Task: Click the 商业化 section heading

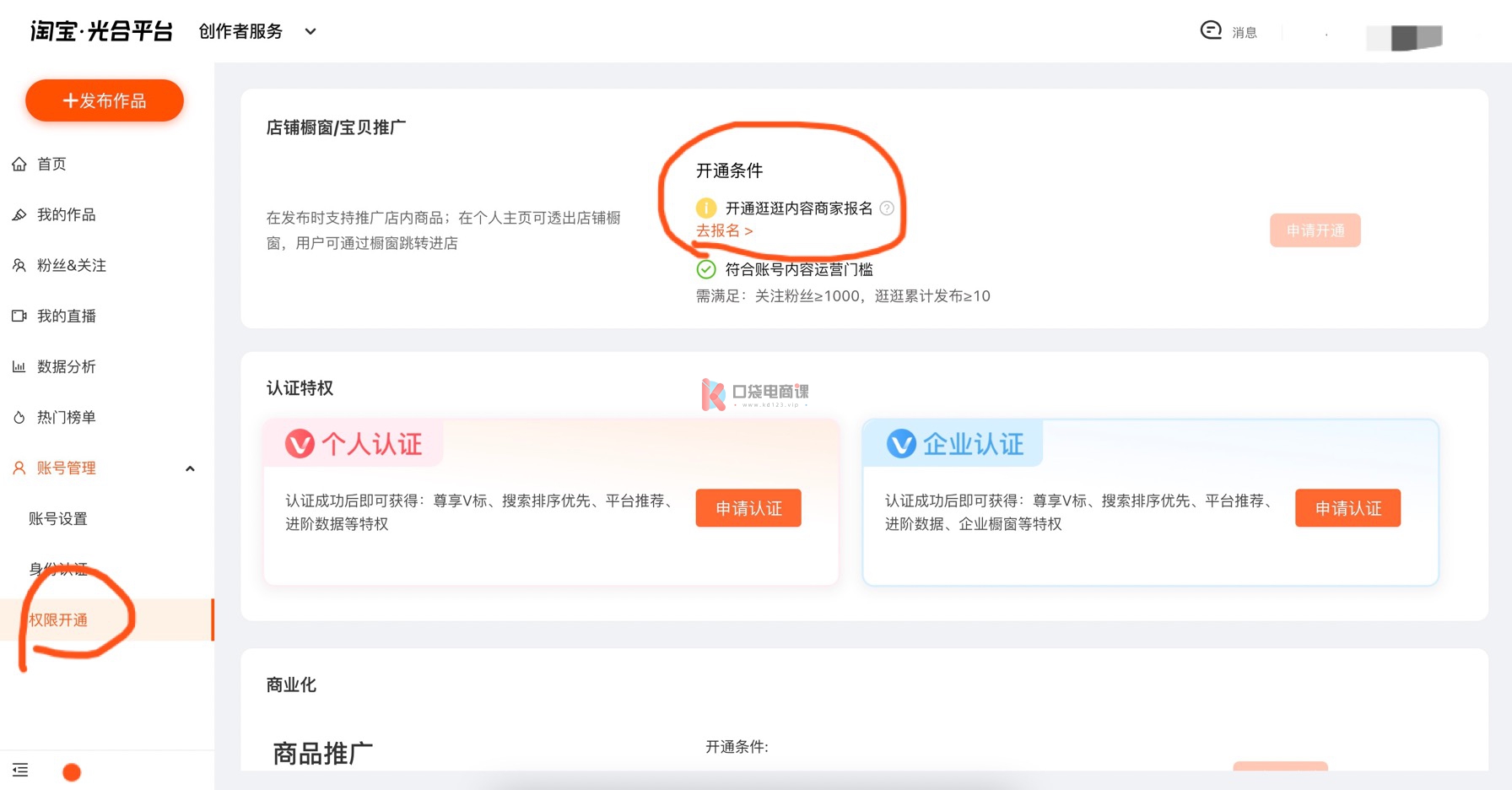Action: pyautogui.click(x=291, y=684)
